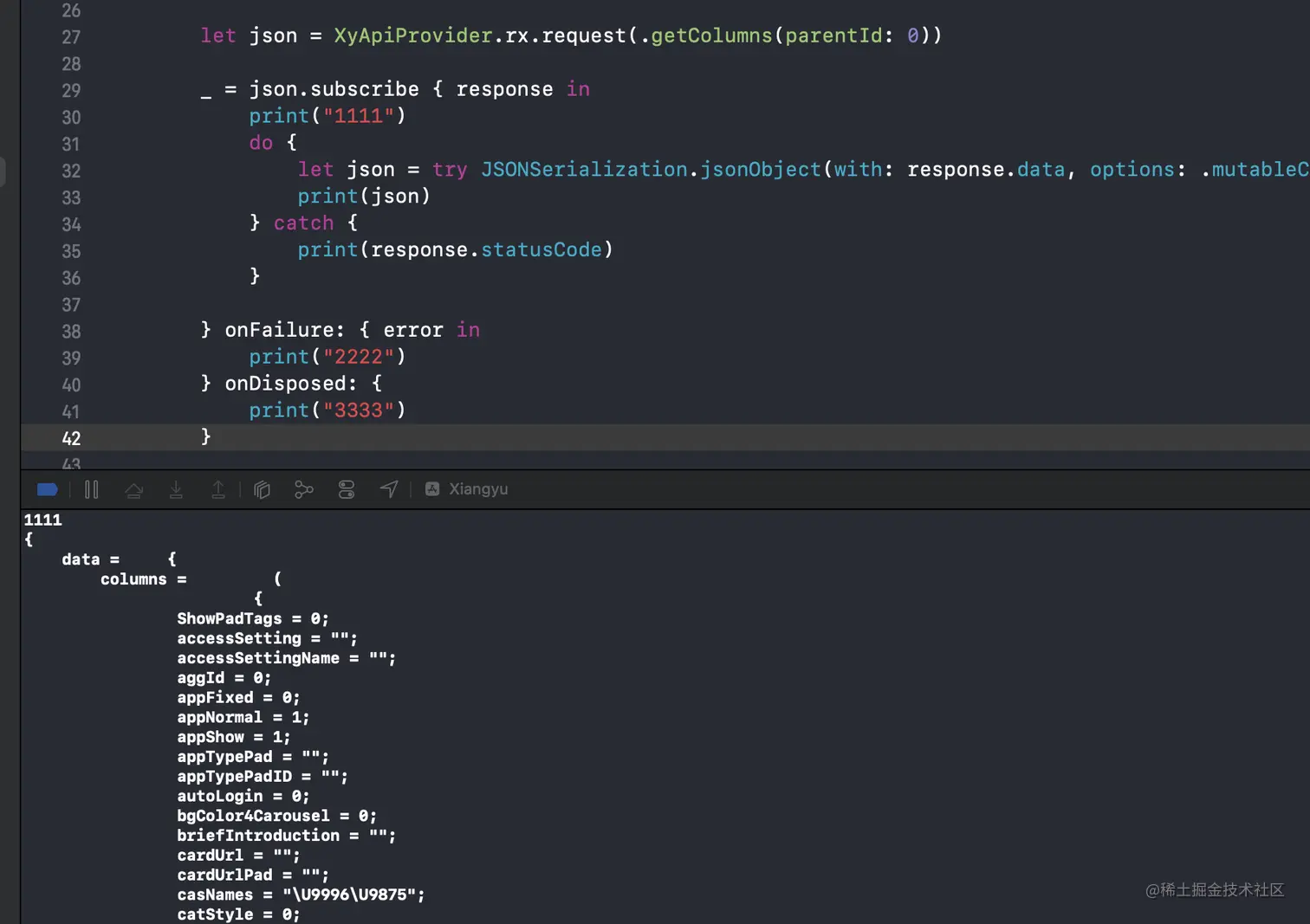Click statusCode in the print statement

coord(542,250)
